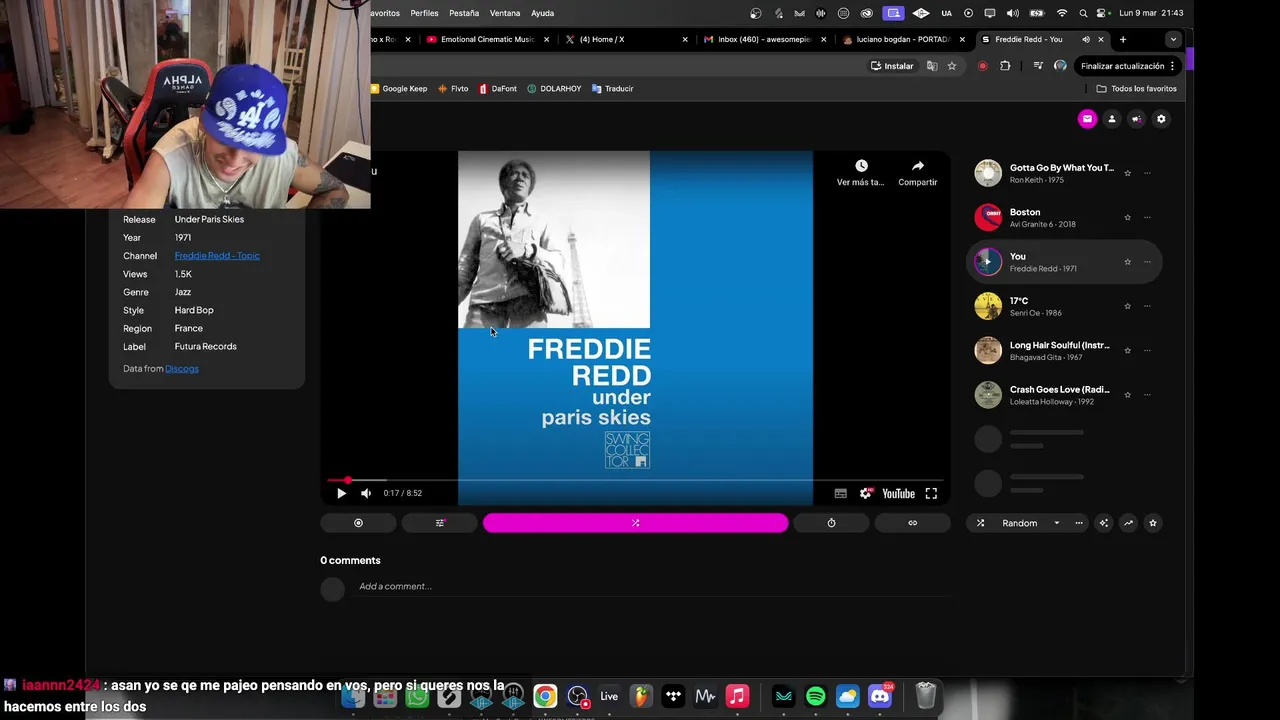Click the timer stopwatch button
The width and height of the screenshot is (1280, 720).
pyautogui.click(x=831, y=523)
